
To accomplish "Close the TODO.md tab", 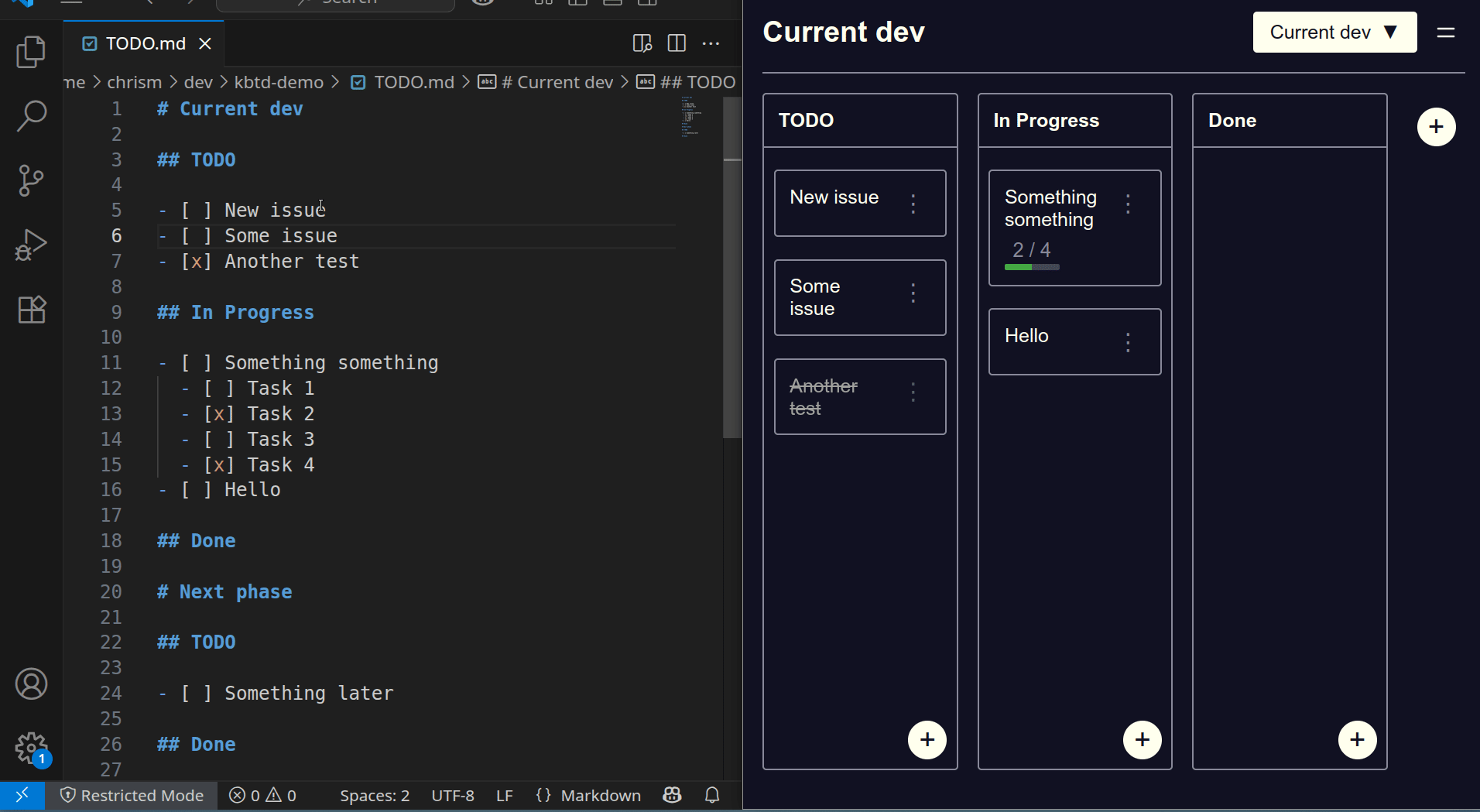I will (x=205, y=43).
